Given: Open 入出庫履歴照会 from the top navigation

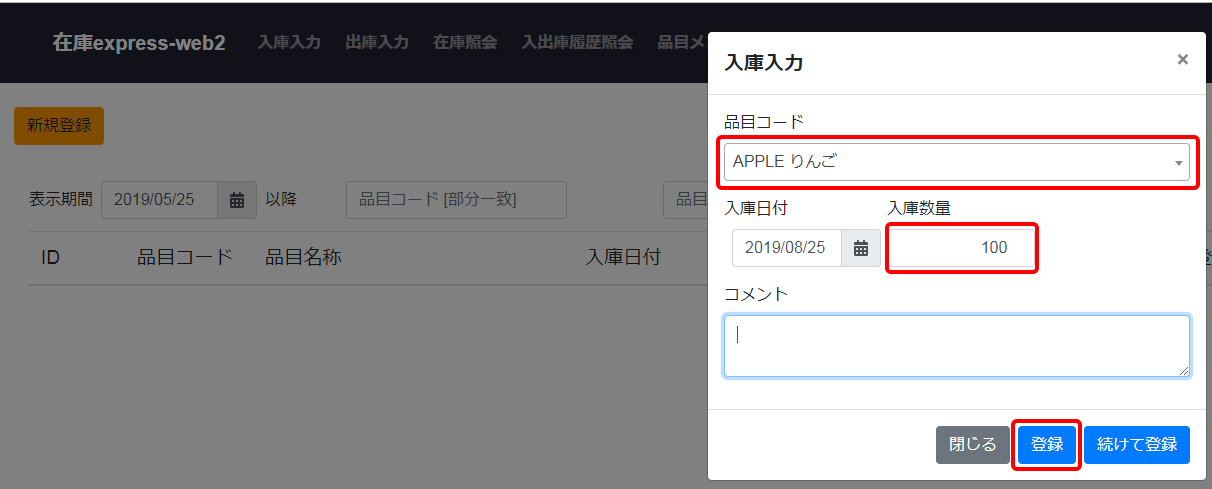Looking at the screenshot, I should [577, 43].
